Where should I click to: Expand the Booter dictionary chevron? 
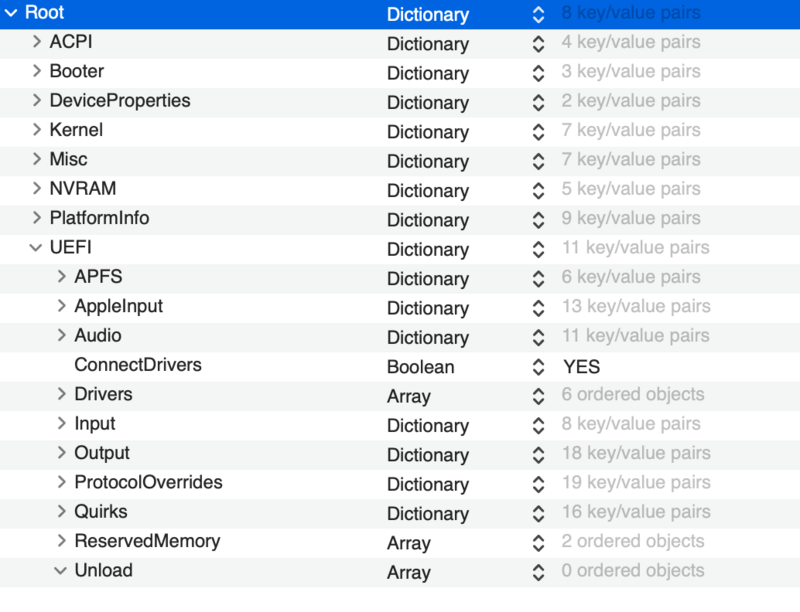click(x=37, y=72)
